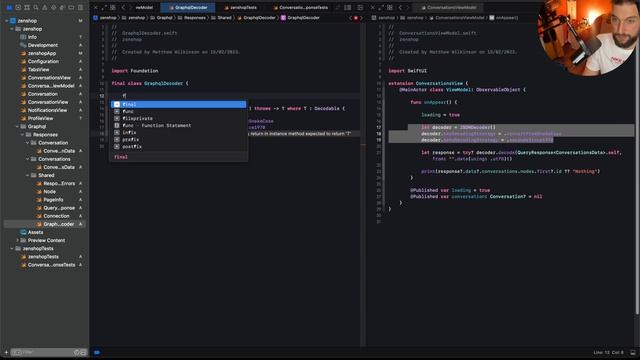The height and width of the screenshot is (360, 640).
Task: Open the Breakpoint navigator icon
Action: (71, 7)
